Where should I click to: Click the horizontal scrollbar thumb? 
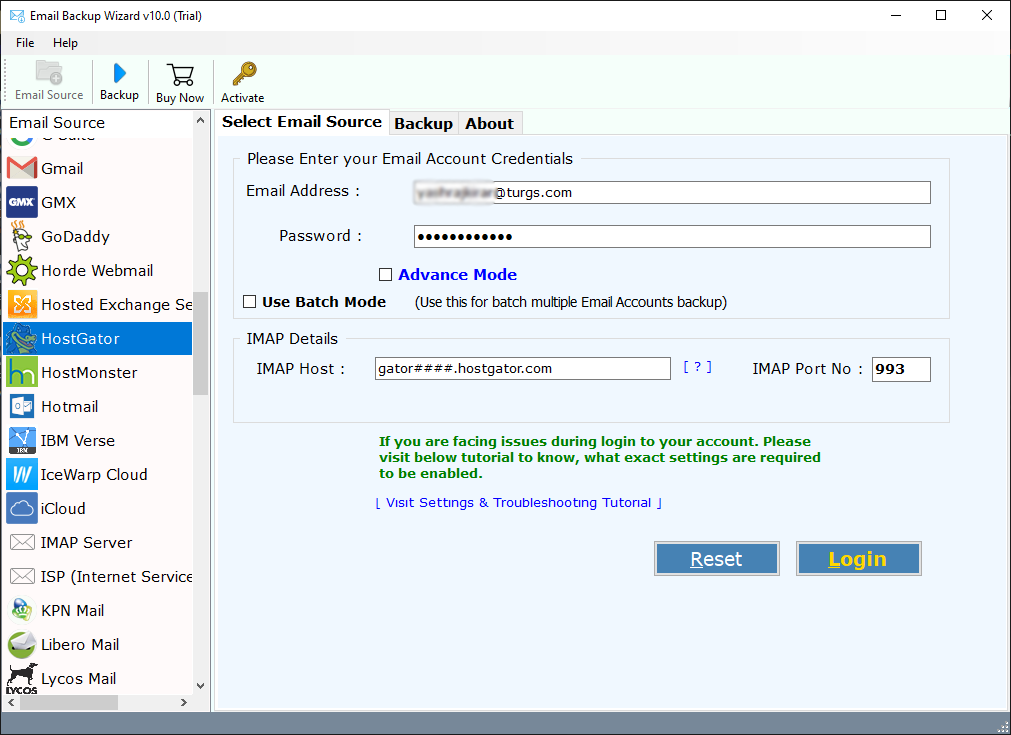68,702
